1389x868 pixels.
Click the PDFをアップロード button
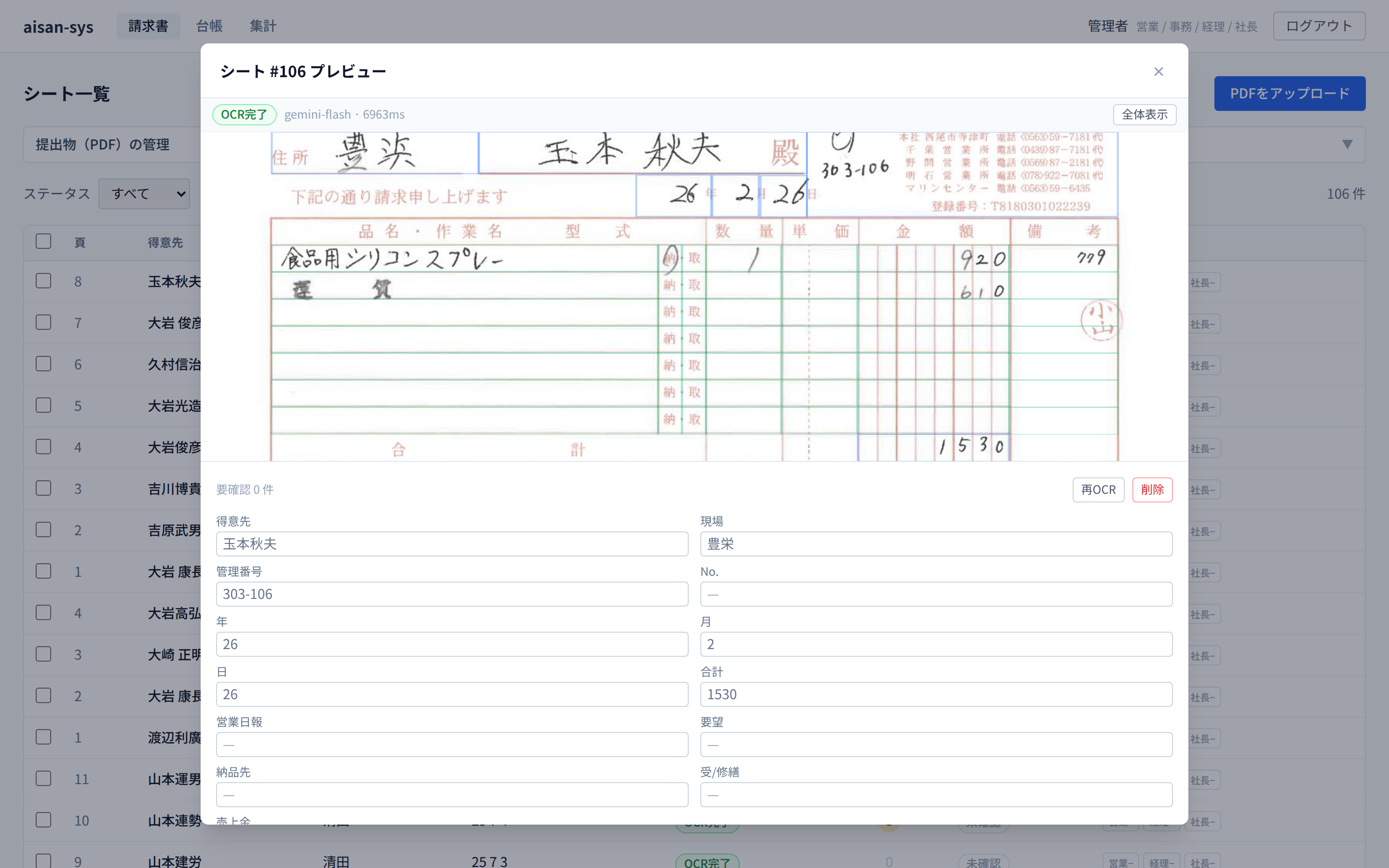1289,94
